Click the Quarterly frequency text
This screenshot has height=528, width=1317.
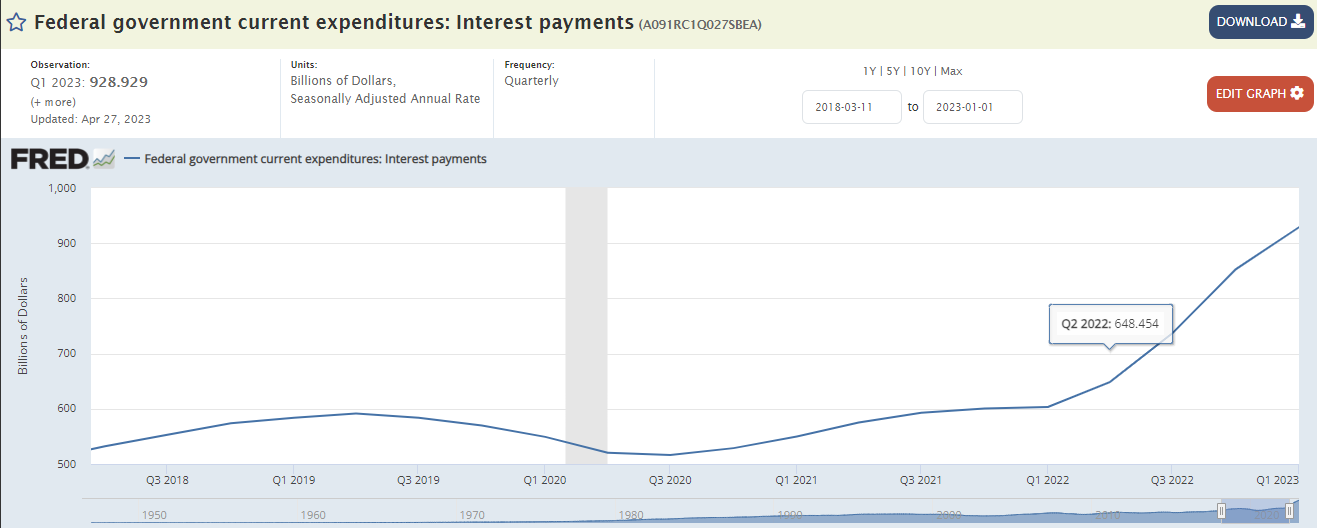pos(532,80)
